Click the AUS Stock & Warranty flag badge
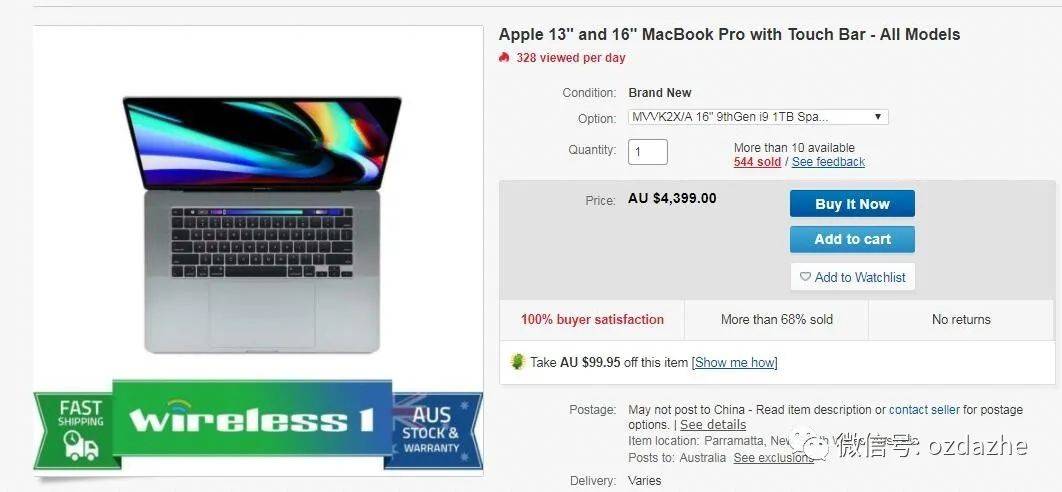Image resolution: width=1062 pixels, height=492 pixels. pyautogui.click(x=433, y=430)
